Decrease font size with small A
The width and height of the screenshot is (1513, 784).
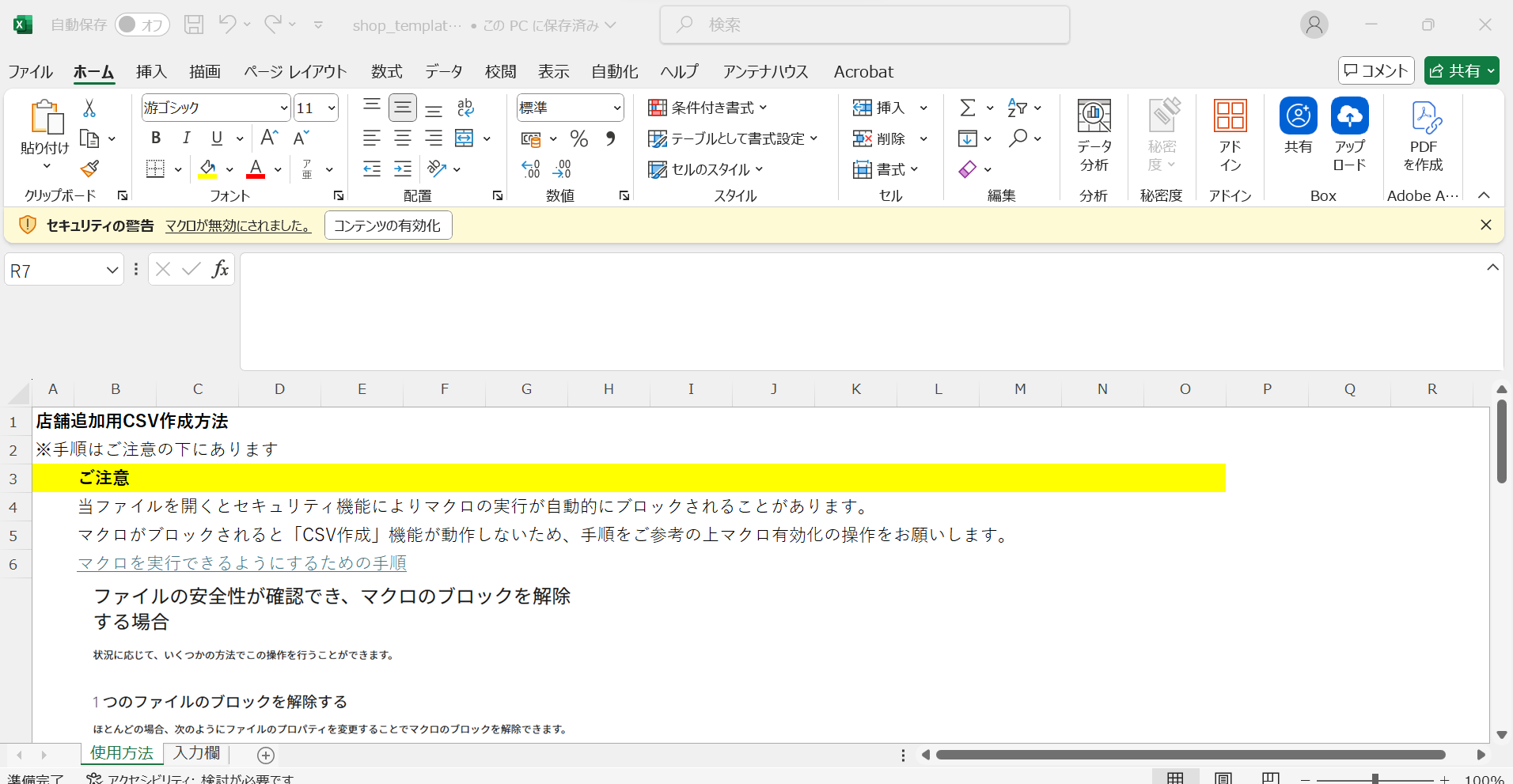(x=301, y=138)
